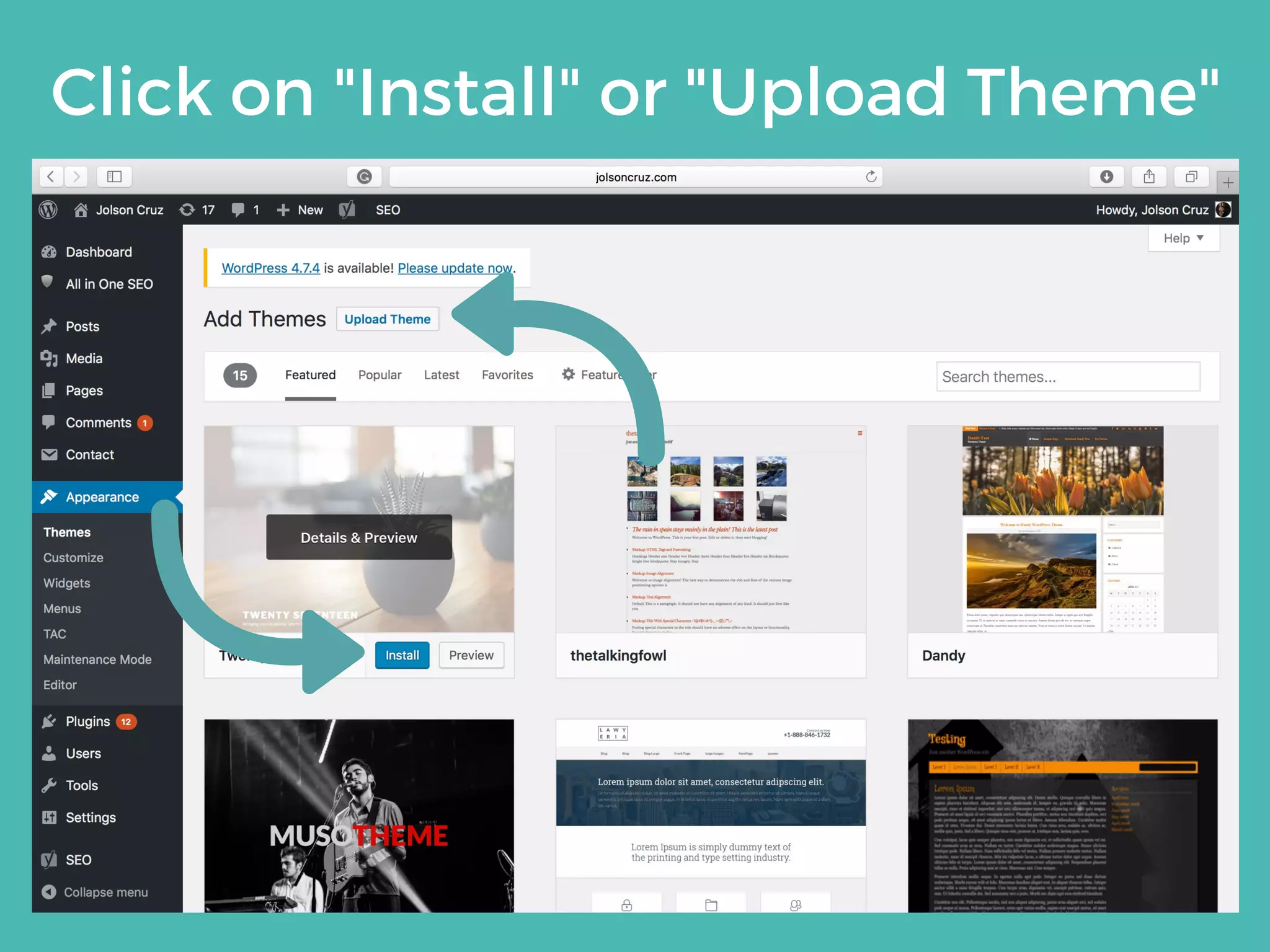Screen dimensions: 1270x952
Task: Open the Jolson Cruz site name menu
Action: pyautogui.click(x=118, y=210)
